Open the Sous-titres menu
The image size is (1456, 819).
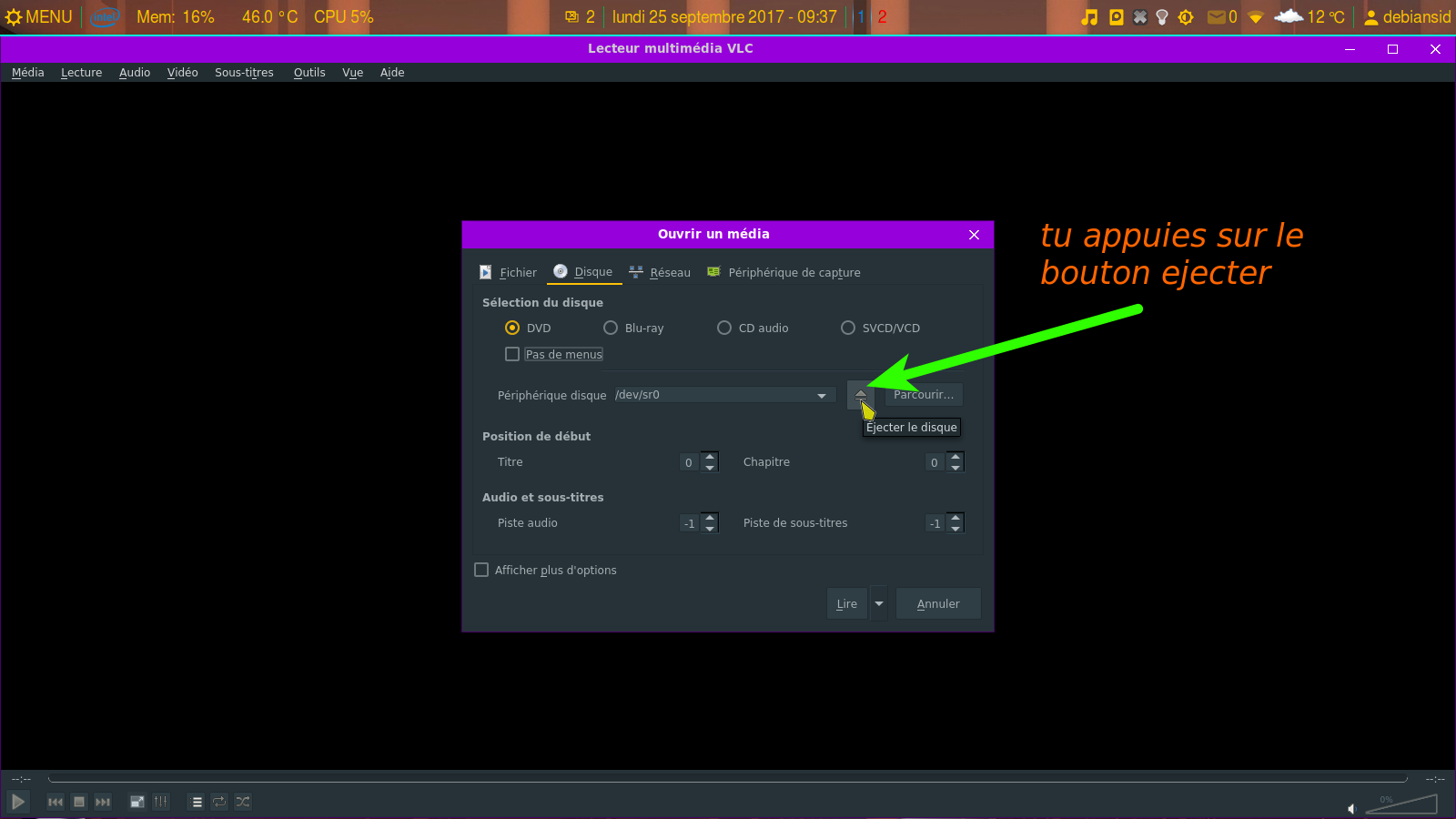[244, 73]
